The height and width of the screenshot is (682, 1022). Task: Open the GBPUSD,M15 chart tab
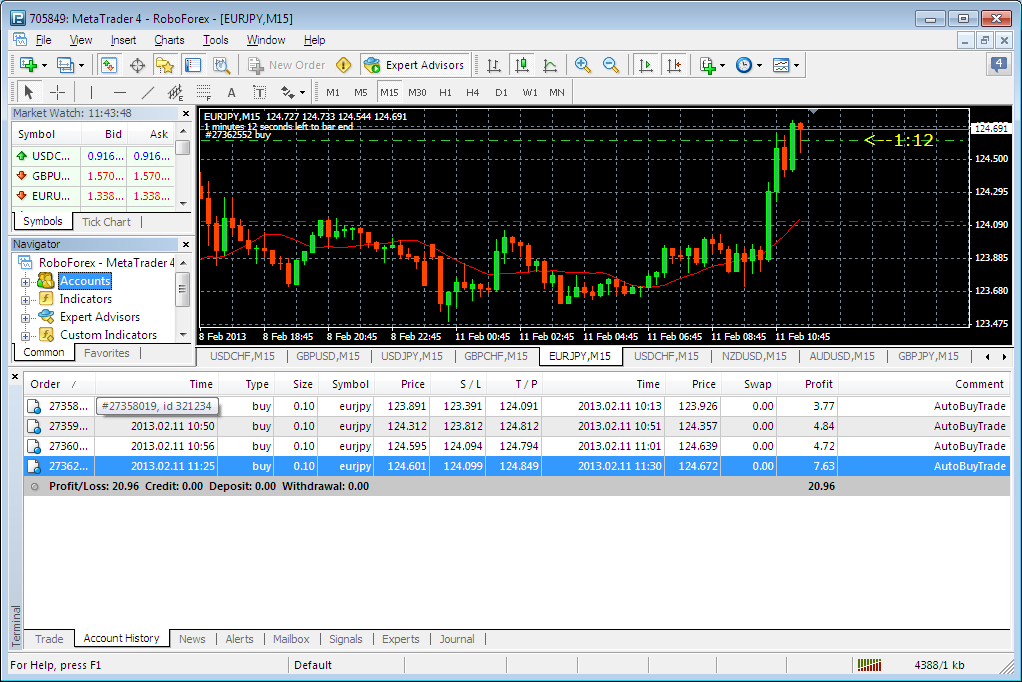(x=328, y=356)
